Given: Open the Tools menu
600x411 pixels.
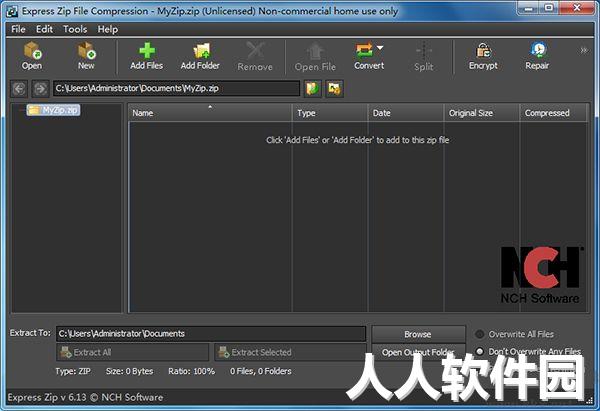Looking at the screenshot, I should pyautogui.click(x=75, y=29).
